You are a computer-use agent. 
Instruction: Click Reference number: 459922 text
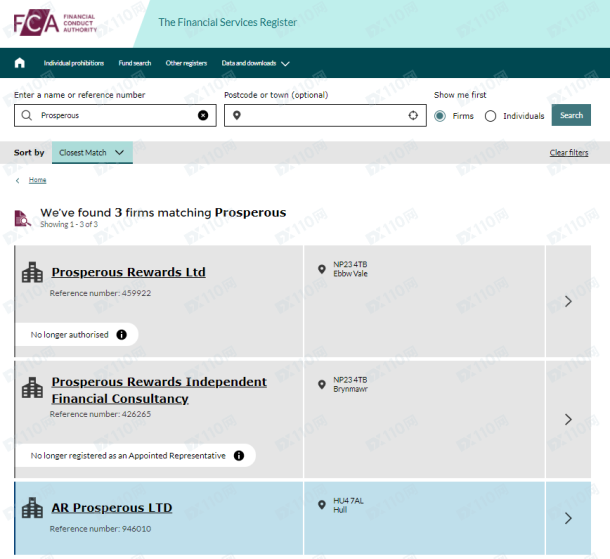click(100, 293)
